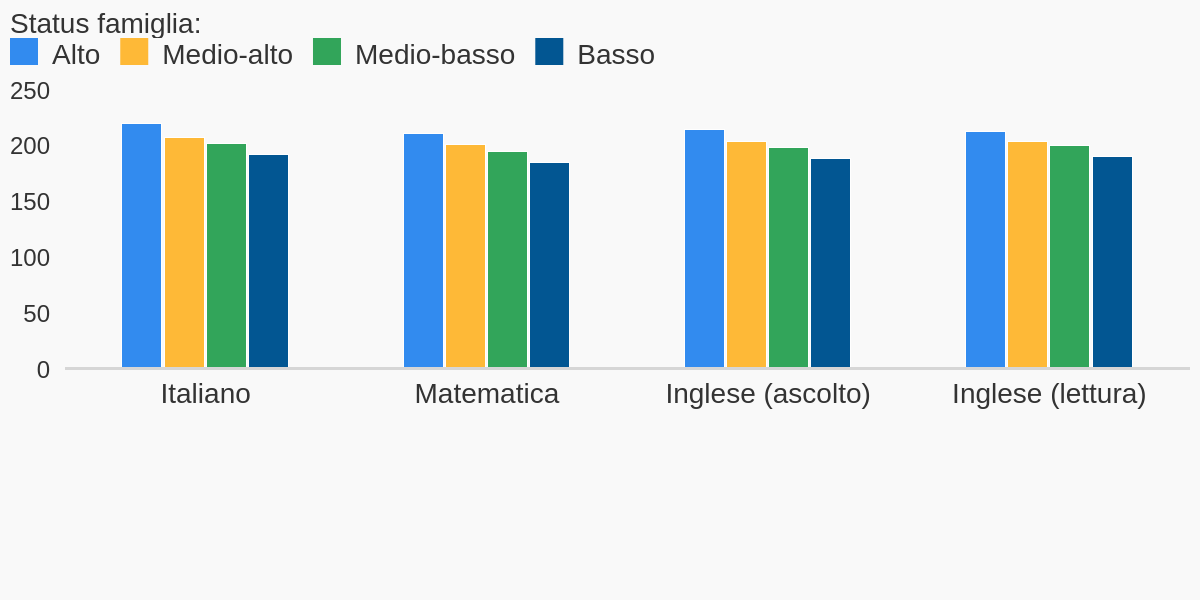Select the Basso bar for Inglese (ascolto)

point(830,263)
